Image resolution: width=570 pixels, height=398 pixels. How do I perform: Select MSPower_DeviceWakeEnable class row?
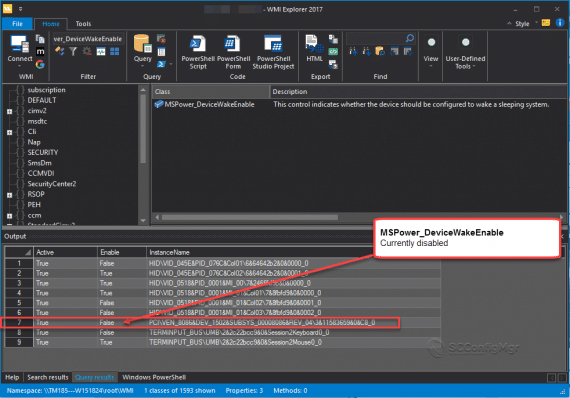(209, 104)
